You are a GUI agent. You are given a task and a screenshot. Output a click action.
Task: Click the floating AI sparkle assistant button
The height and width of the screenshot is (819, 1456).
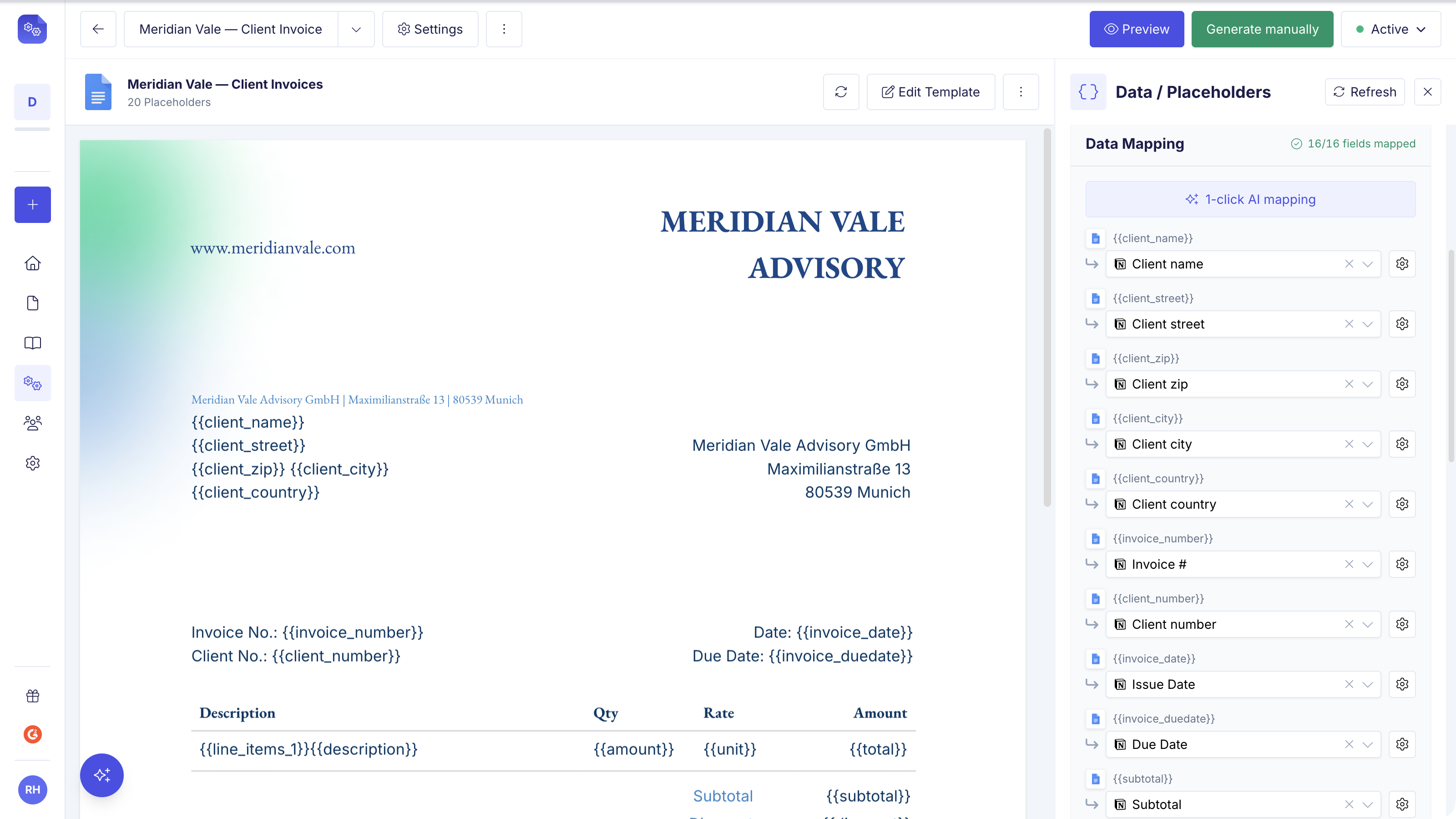tap(102, 775)
